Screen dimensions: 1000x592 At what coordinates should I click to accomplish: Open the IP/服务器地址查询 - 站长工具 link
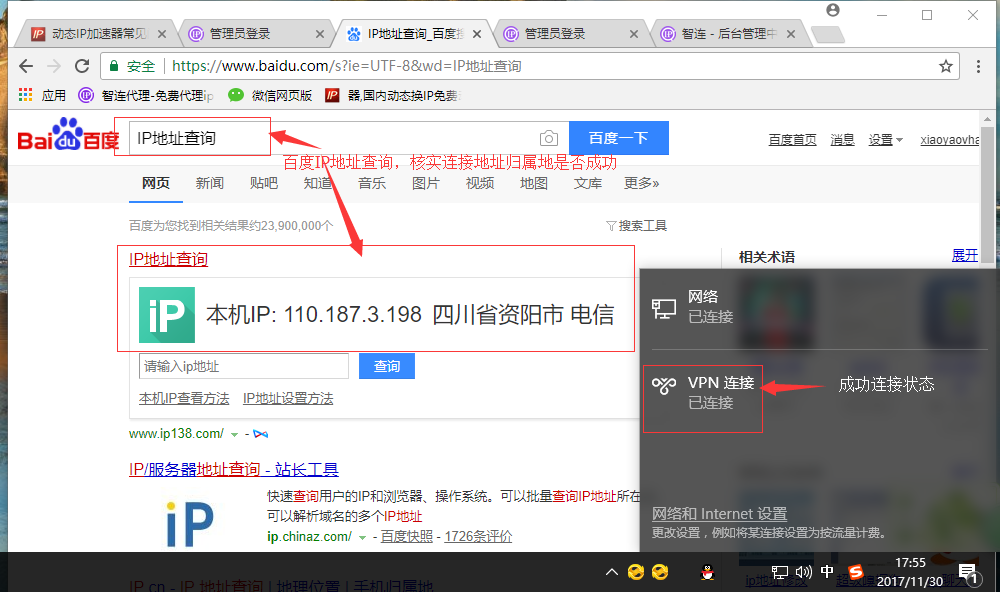coord(234,469)
